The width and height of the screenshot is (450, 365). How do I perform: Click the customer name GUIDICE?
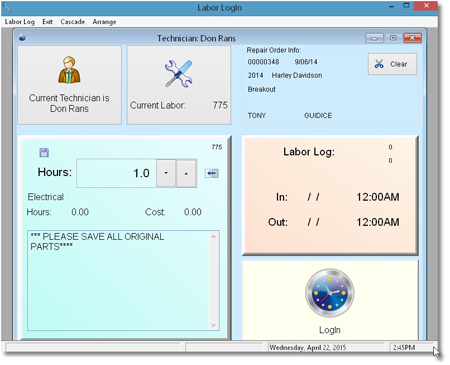318,116
